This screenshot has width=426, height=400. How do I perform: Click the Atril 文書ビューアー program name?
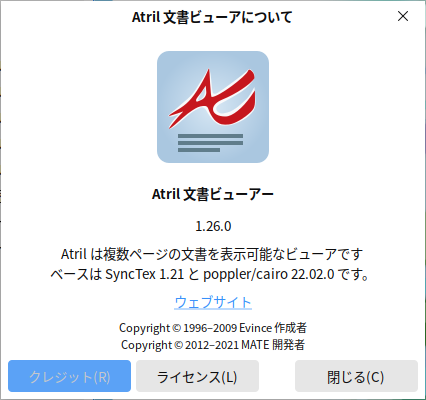(213, 194)
